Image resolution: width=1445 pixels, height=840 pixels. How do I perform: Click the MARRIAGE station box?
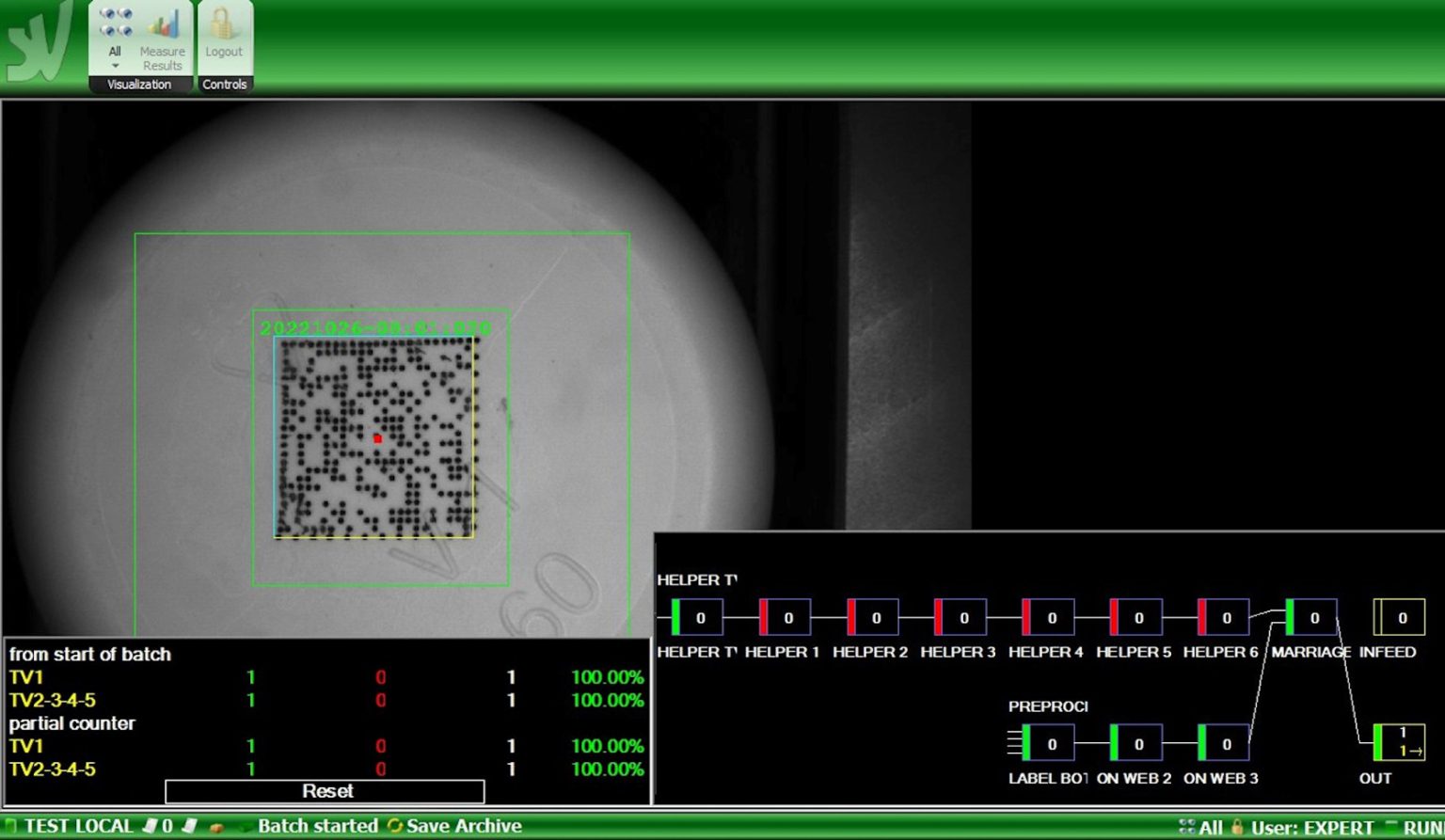(1311, 618)
